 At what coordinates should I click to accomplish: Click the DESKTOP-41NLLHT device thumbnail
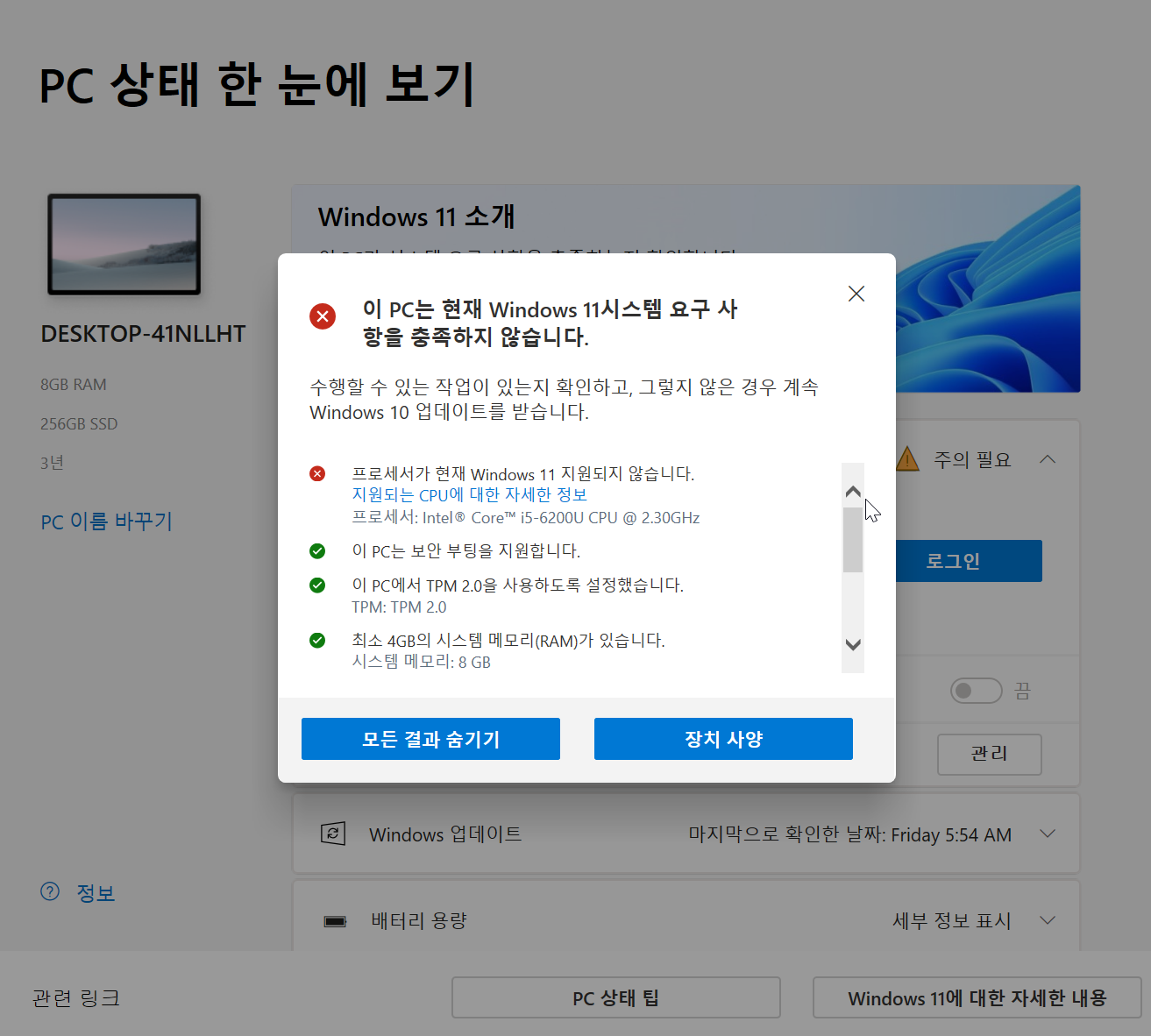[x=124, y=244]
